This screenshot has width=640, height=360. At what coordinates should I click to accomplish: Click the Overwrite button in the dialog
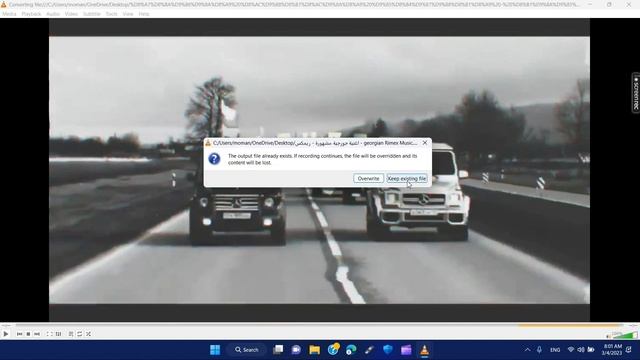coord(368,178)
